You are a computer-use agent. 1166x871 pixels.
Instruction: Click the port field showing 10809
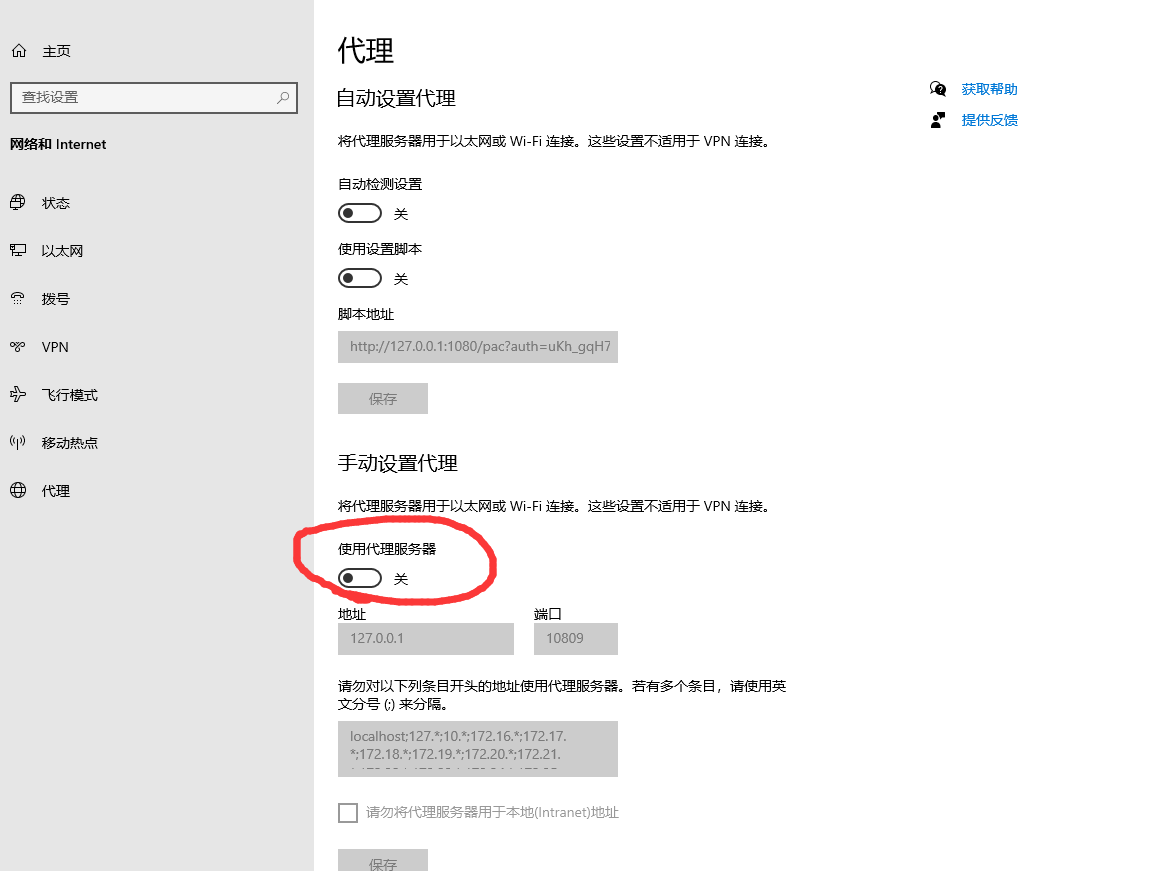point(576,639)
